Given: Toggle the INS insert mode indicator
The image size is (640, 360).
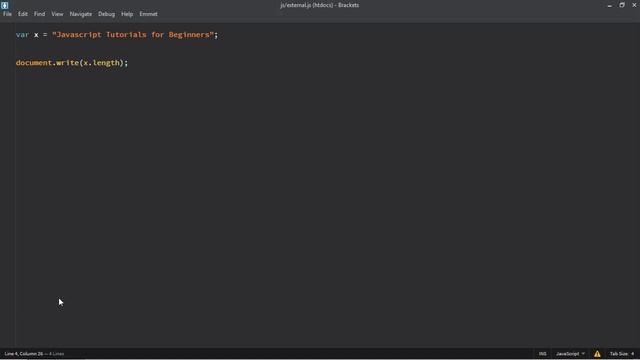Looking at the screenshot, I should [542, 354].
